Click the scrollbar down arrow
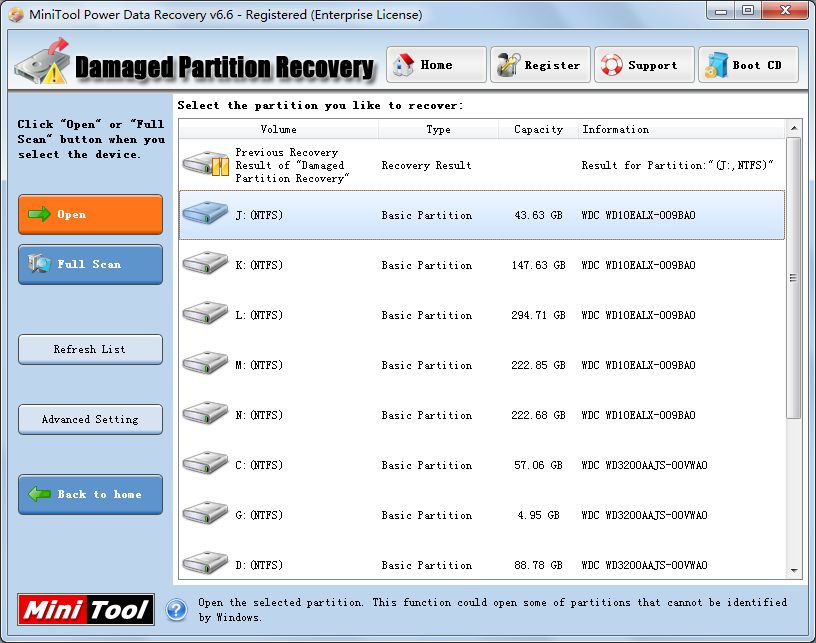816x643 pixels. point(794,571)
